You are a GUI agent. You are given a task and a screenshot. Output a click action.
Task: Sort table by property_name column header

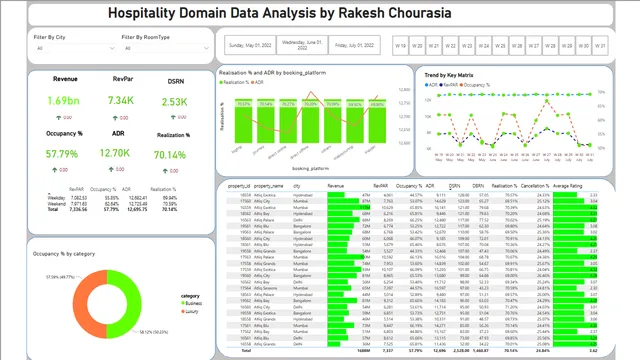click(x=269, y=186)
